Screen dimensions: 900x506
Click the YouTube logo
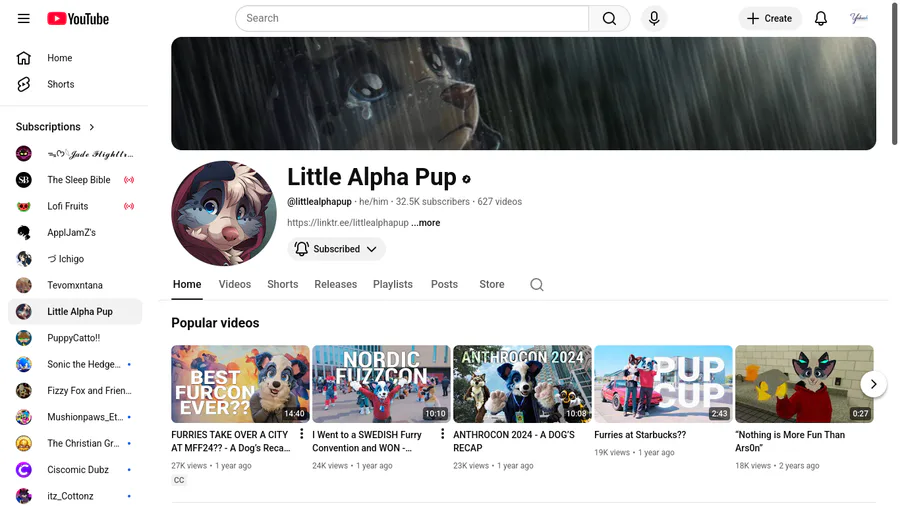[x=78, y=19]
